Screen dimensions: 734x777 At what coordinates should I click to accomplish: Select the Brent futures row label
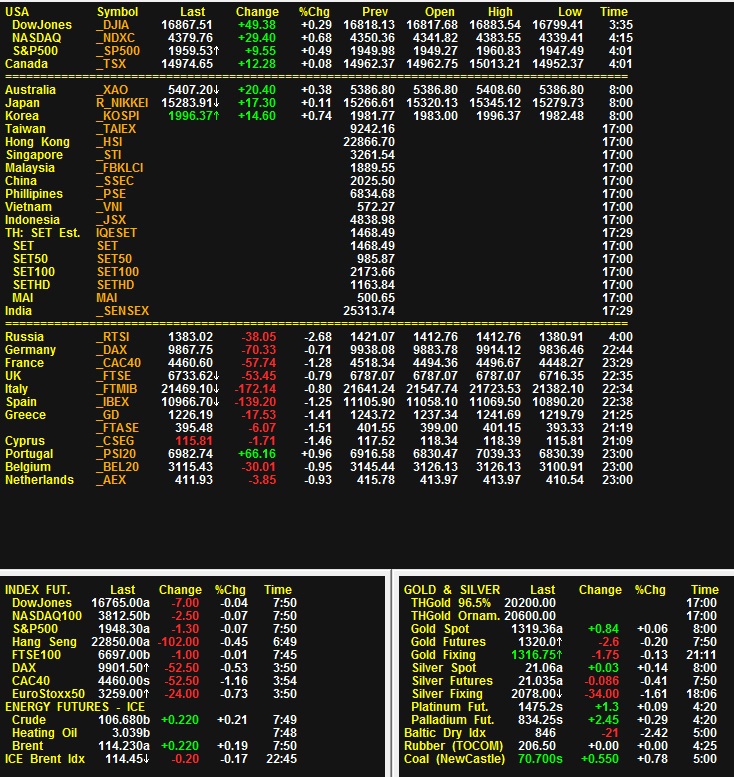click(x=28, y=746)
